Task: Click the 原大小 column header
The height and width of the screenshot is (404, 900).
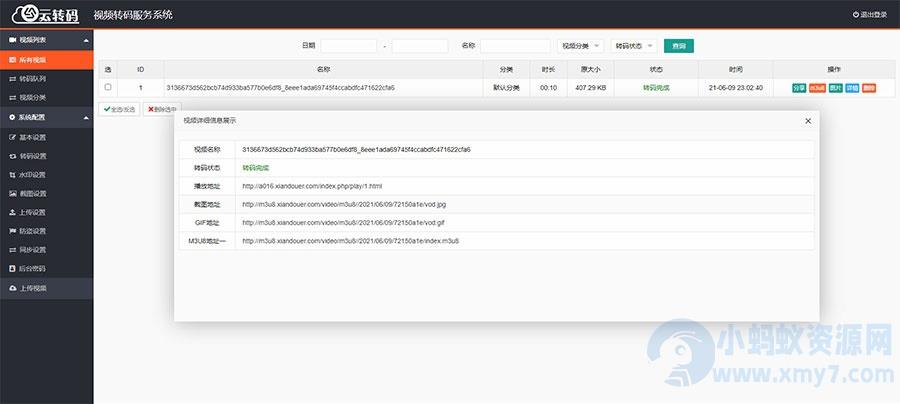Action: pyautogui.click(x=590, y=69)
